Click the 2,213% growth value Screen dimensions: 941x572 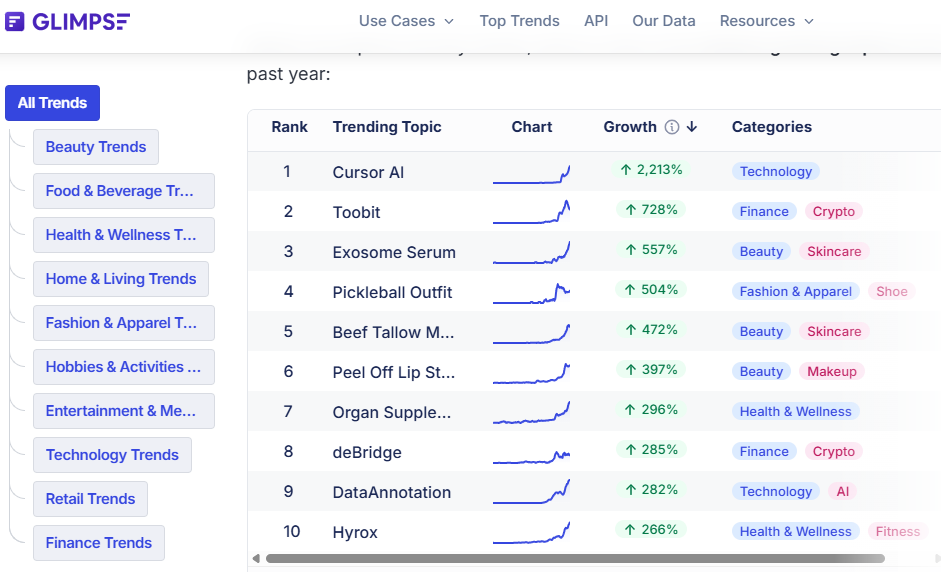(651, 170)
